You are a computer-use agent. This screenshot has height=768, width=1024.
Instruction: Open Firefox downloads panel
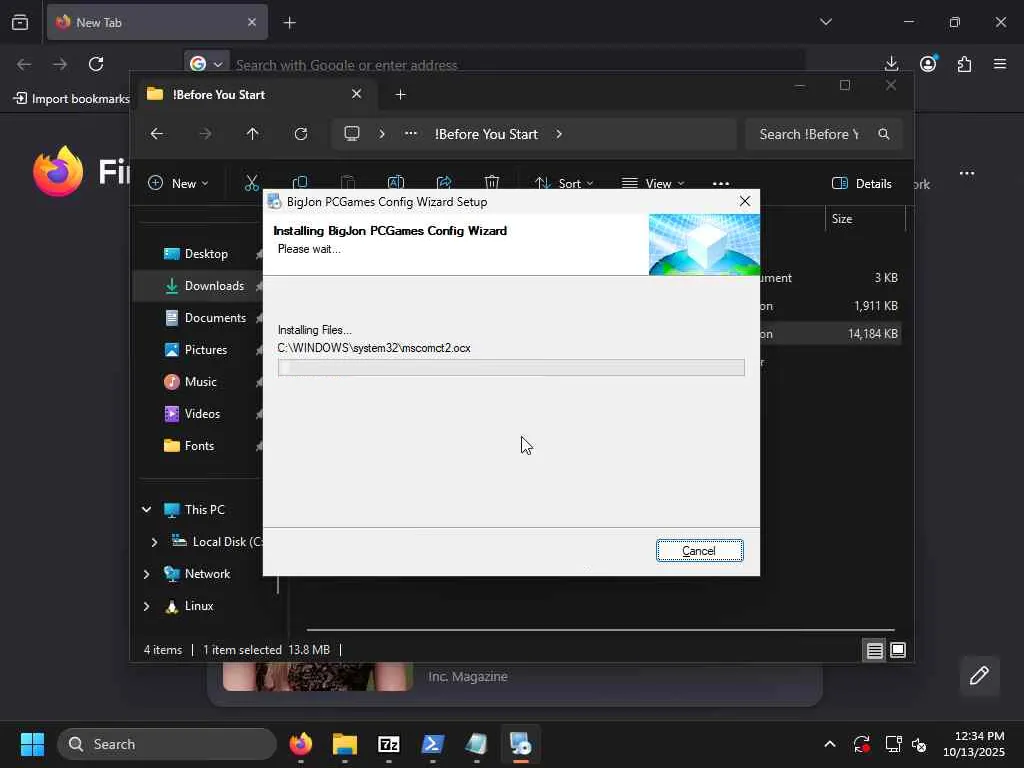pos(891,64)
